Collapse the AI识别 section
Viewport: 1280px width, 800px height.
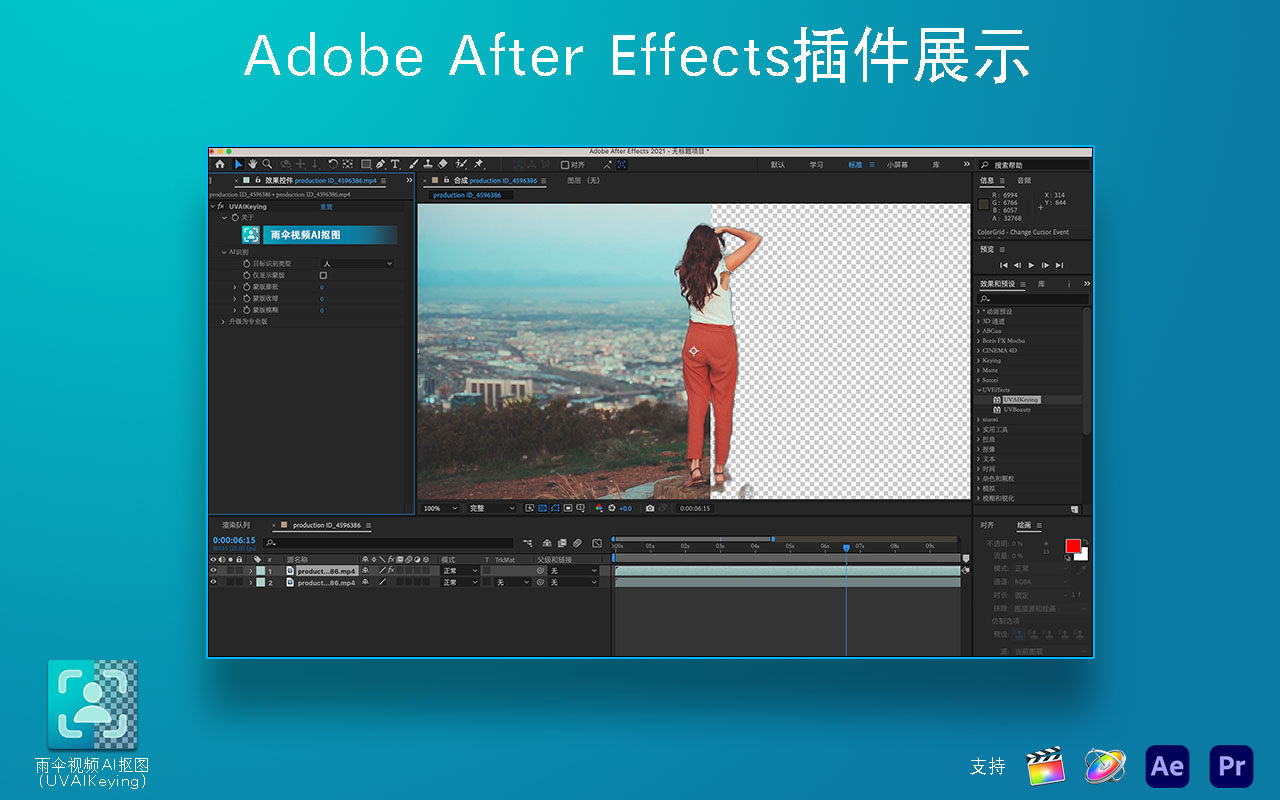(223, 252)
